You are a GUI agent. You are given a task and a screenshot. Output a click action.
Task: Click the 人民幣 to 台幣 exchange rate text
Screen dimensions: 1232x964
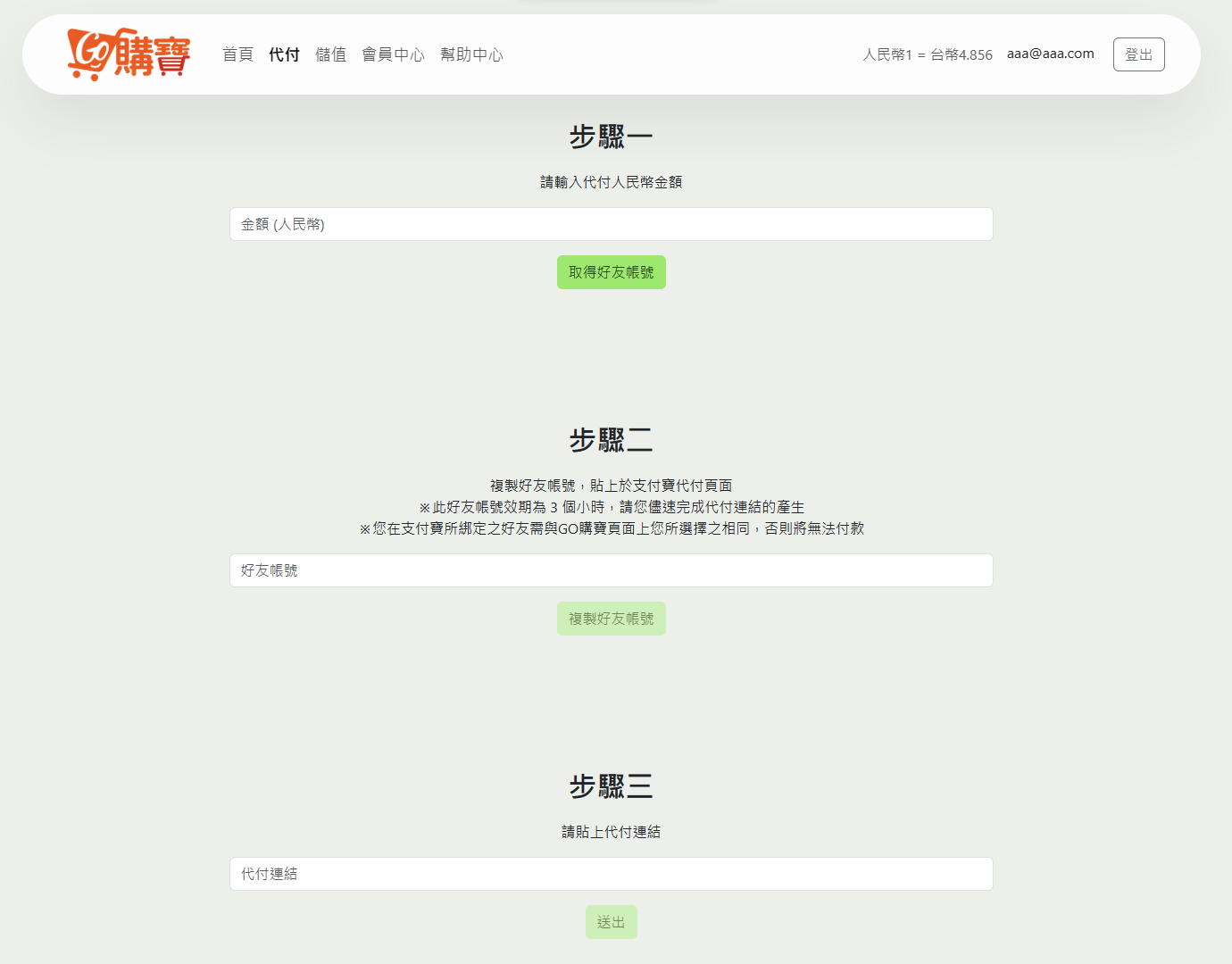[x=927, y=54]
